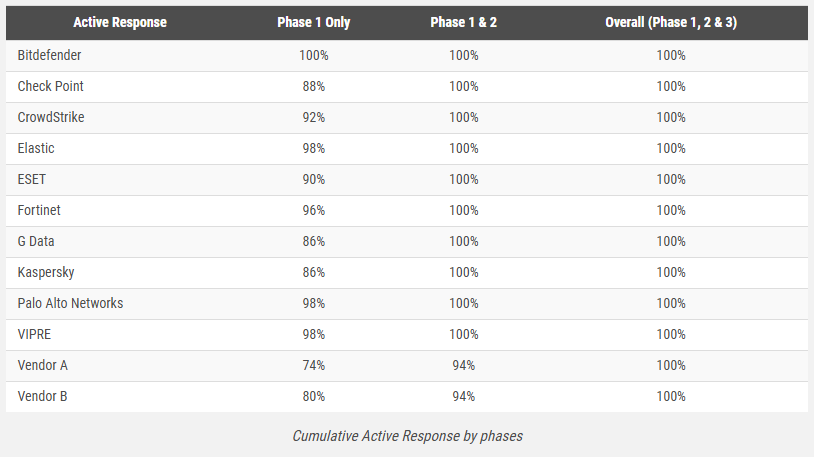Click the Cumulative Active Response caption text
The width and height of the screenshot is (814, 457).
[x=407, y=436]
